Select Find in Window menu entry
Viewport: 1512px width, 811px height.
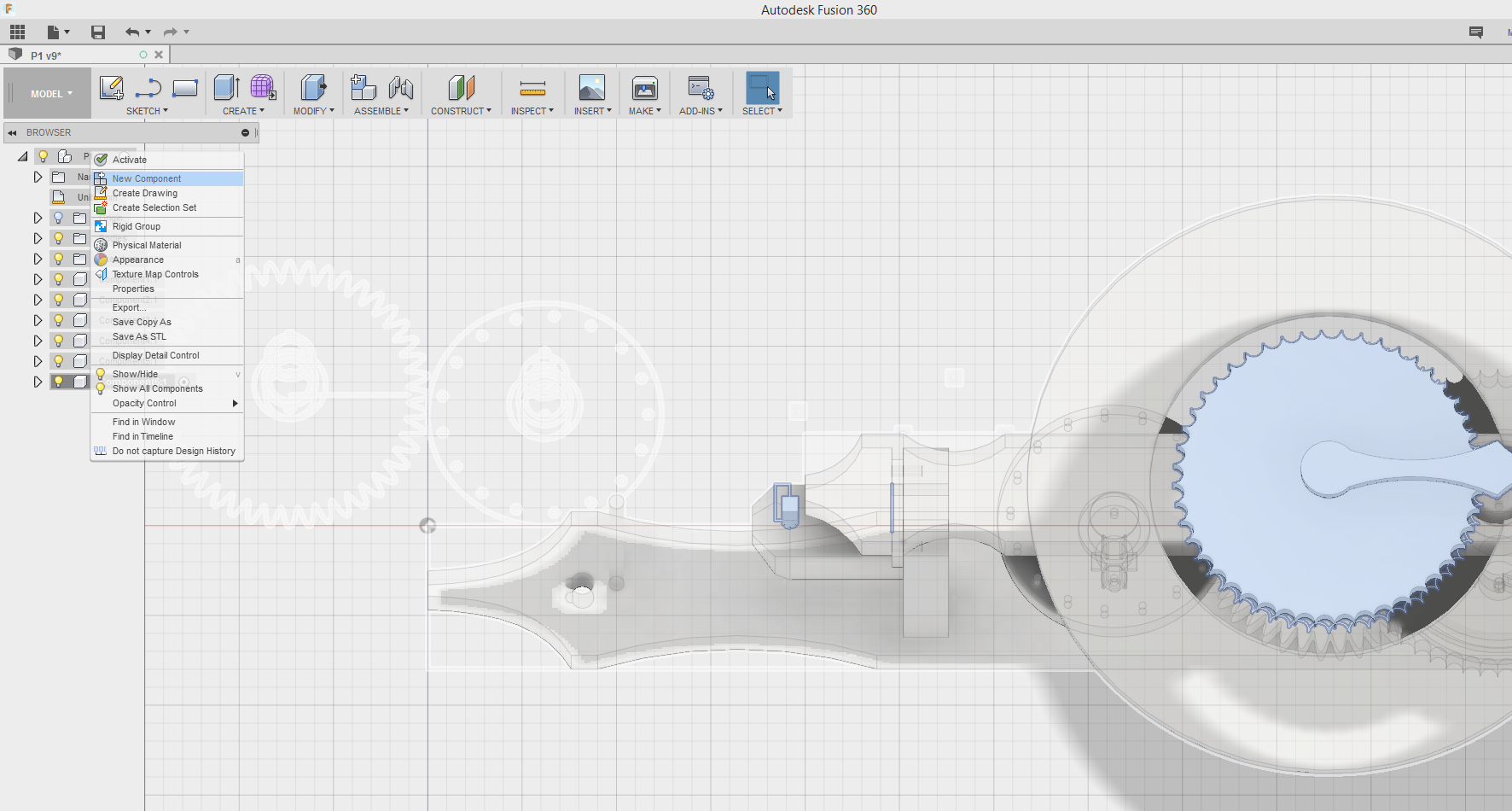(x=167, y=422)
